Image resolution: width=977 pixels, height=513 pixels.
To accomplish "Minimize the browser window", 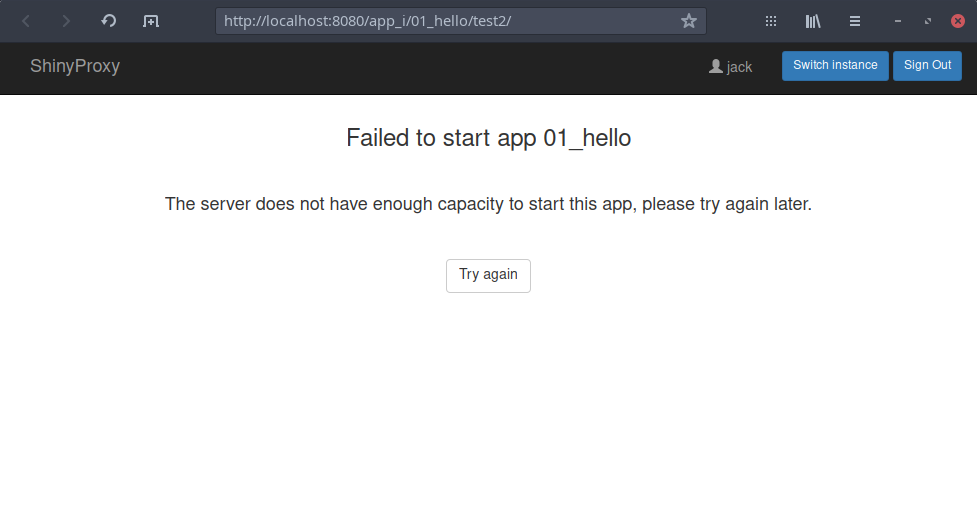I will pos(898,21).
